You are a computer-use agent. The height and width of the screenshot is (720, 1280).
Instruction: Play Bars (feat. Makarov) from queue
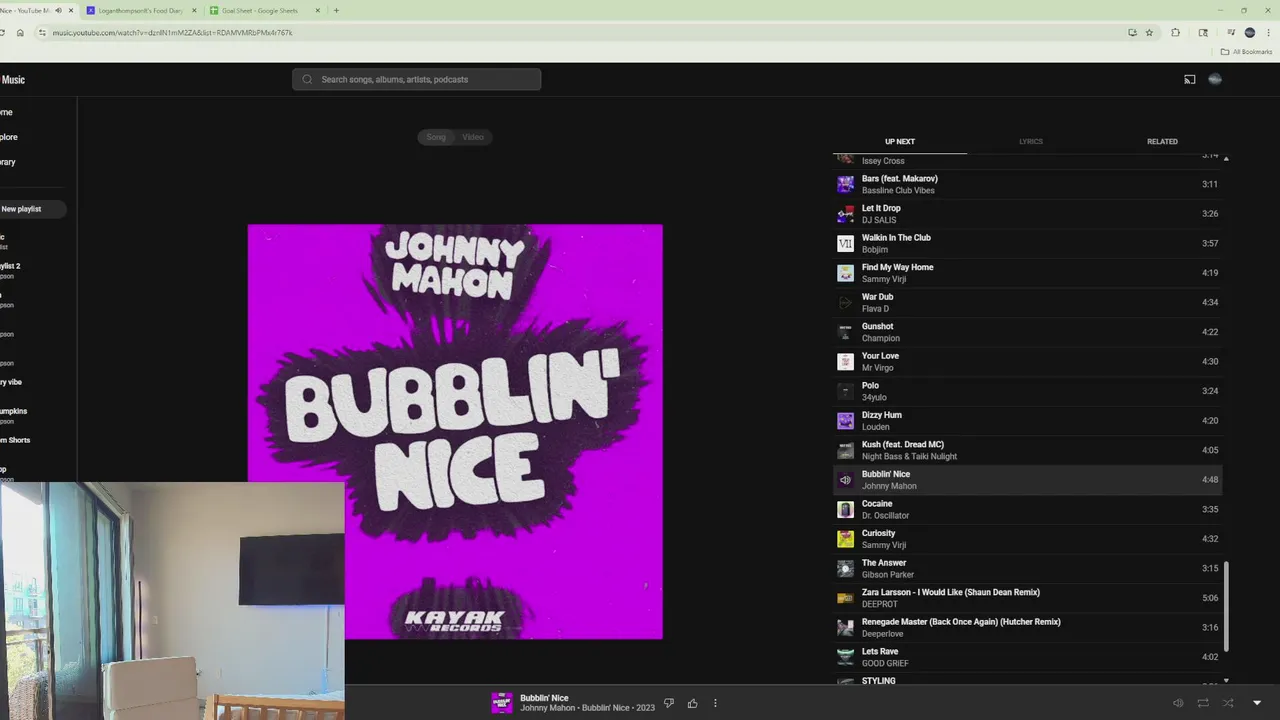point(1027,184)
